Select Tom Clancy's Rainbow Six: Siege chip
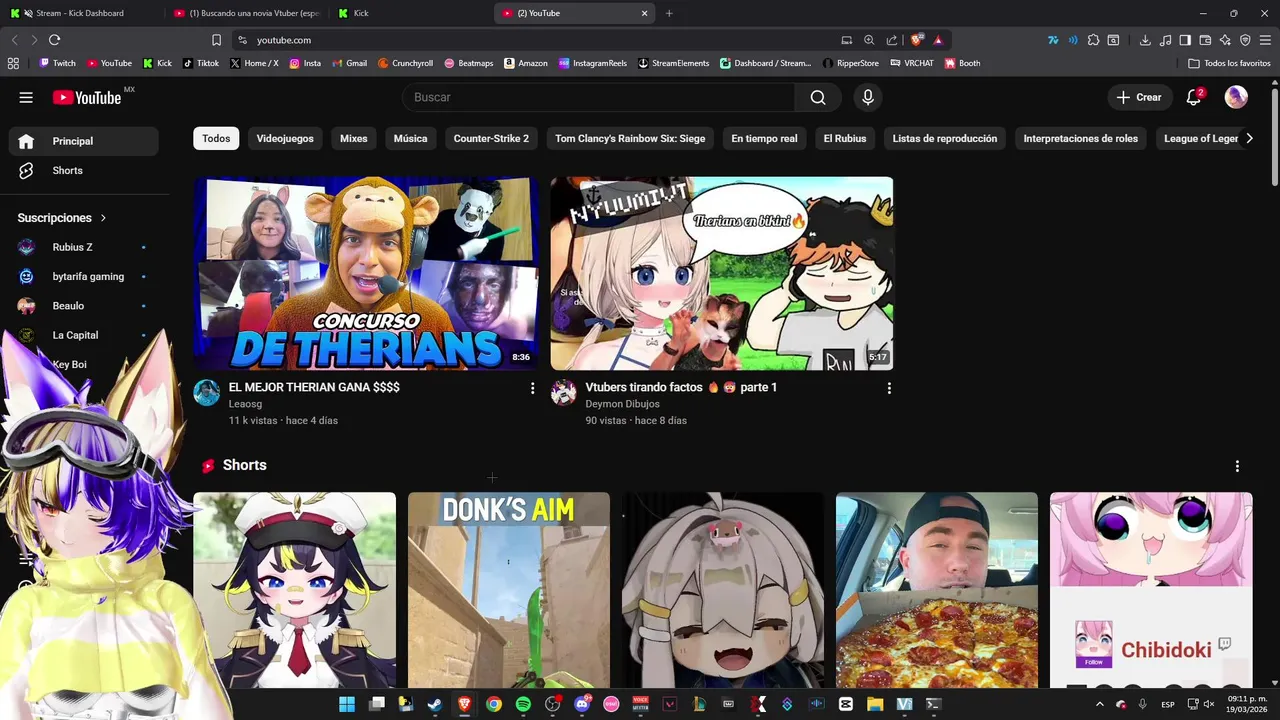Image resolution: width=1280 pixels, height=720 pixels. click(630, 139)
